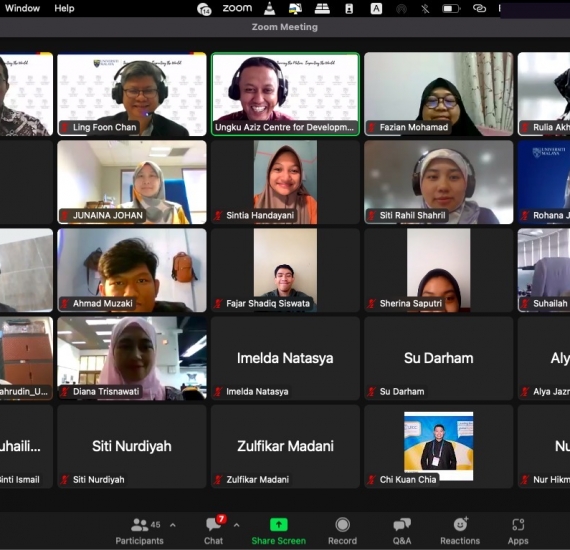
Task: Click the Record button
Action: tap(342, 531)
